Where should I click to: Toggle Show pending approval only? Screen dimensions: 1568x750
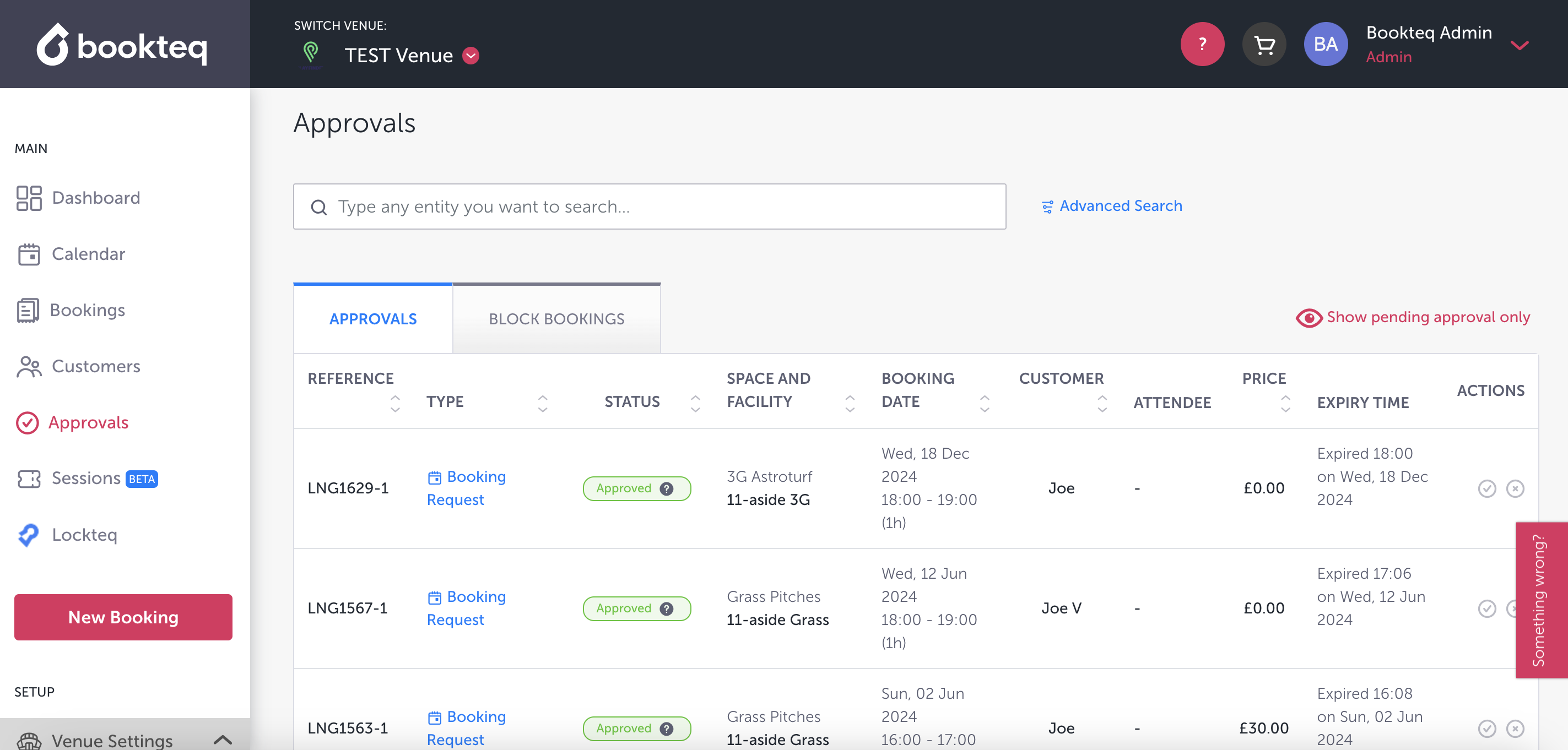point(1412,317)
